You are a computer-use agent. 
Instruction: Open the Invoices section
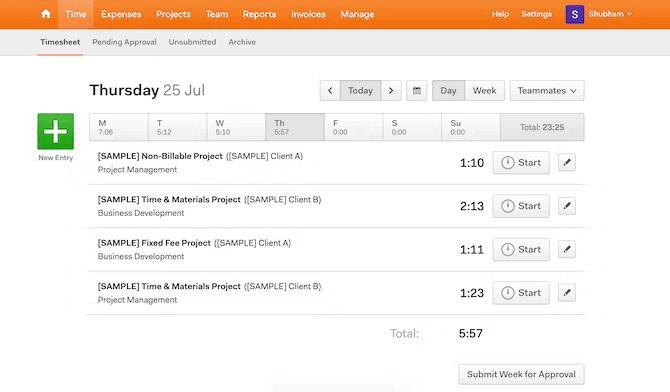(x=308, y=14)
